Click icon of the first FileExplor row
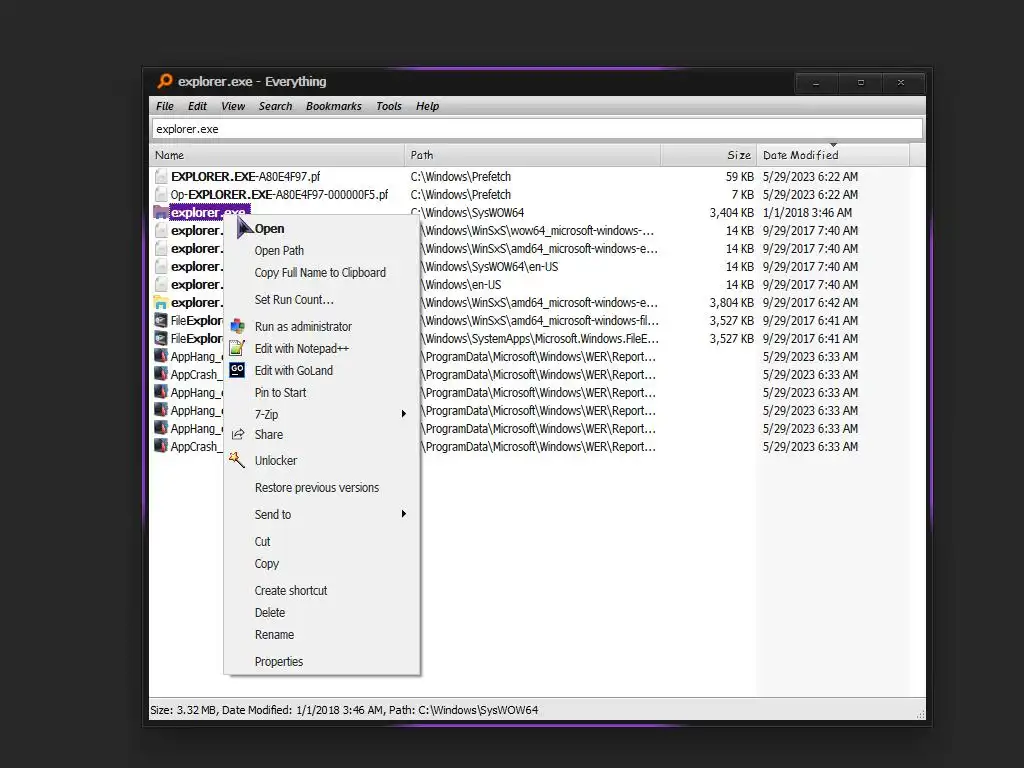 [161, 320]
